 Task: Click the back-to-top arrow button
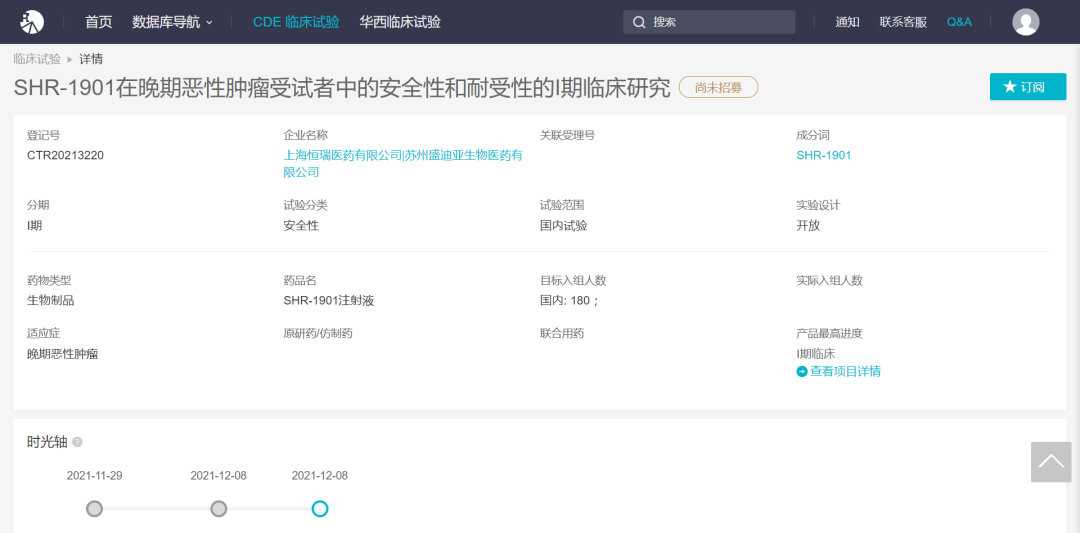click(x=1050, y=462)
